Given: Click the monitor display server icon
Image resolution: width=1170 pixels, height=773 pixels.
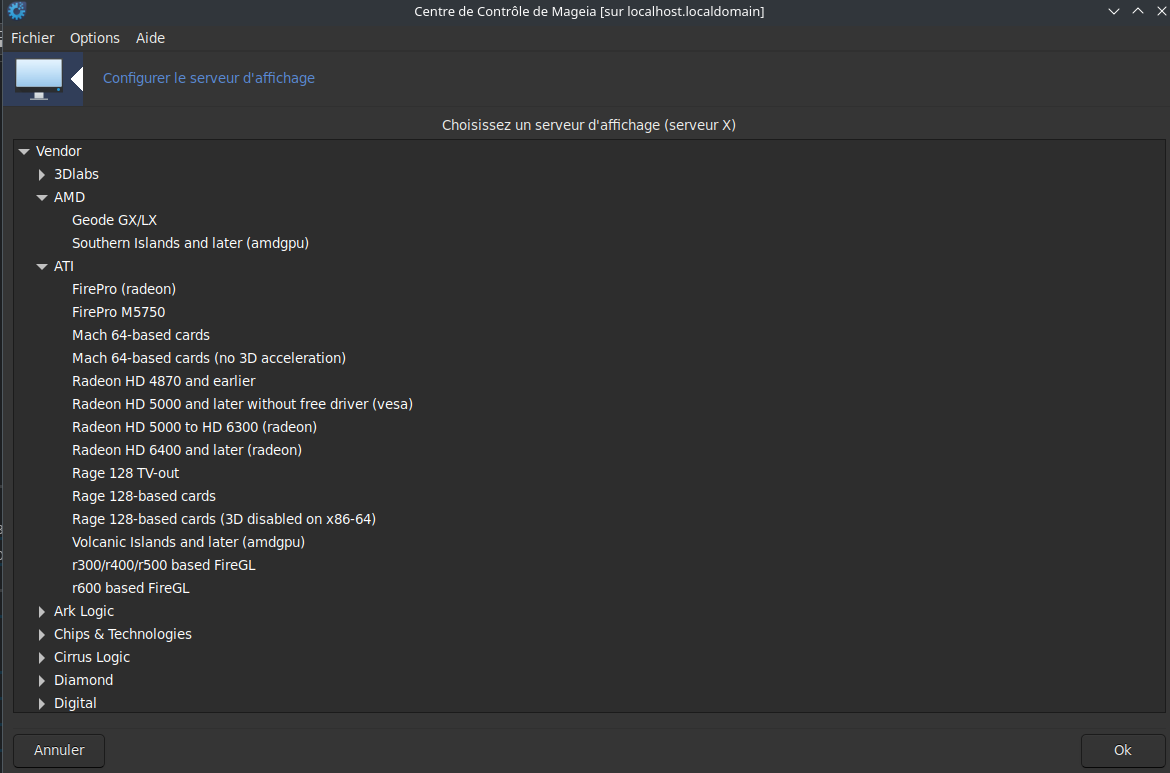Looking at the screenshot, I should 39,78.
